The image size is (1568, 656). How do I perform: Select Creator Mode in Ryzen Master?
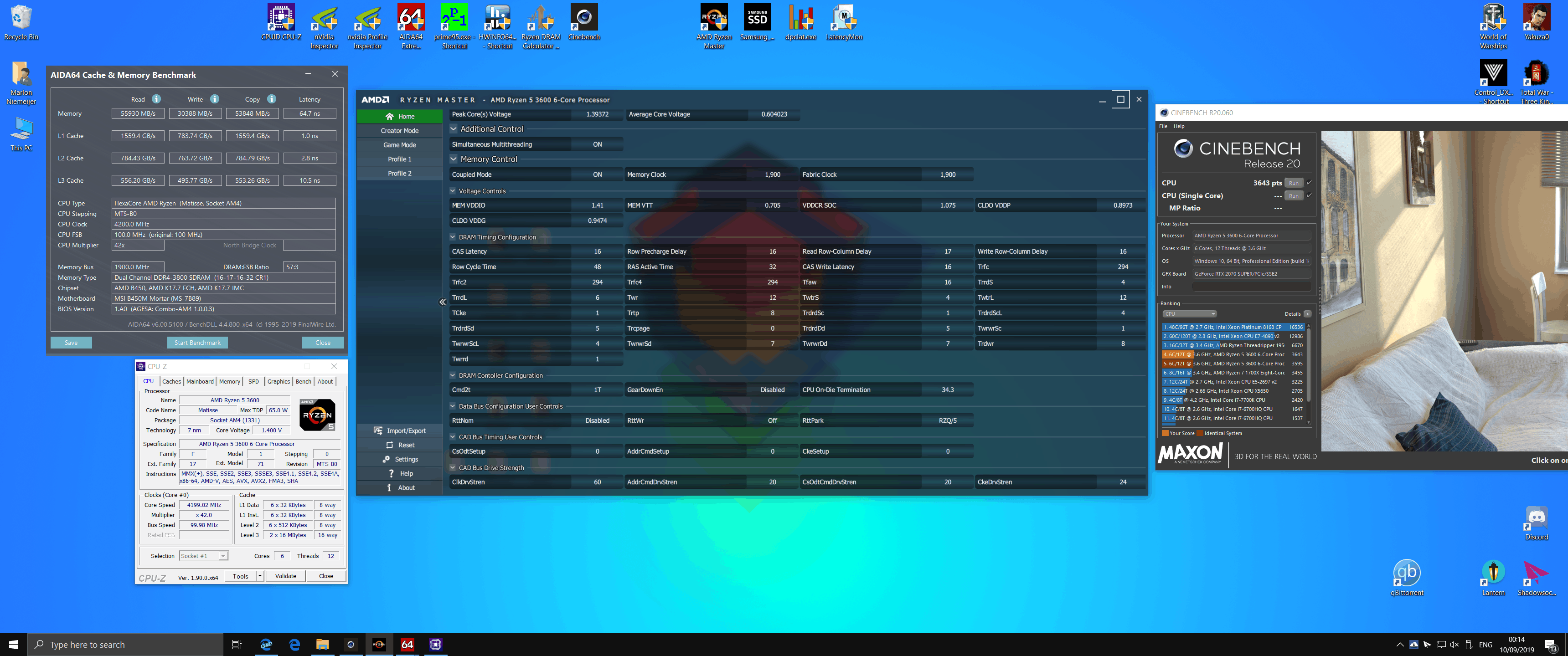tap(399, 131)
